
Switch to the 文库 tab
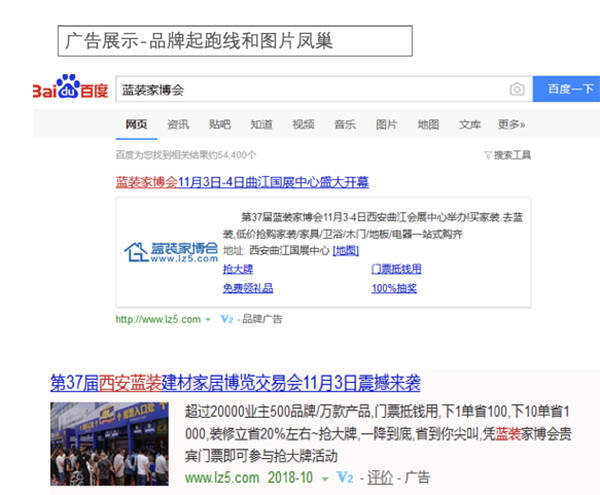click(x=470, y=124)
